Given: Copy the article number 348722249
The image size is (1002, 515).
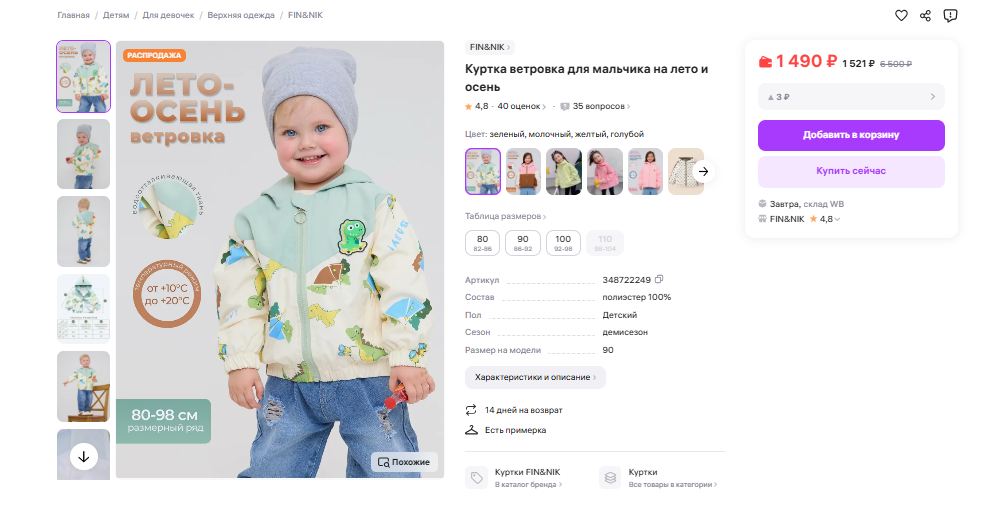Looking at the screenshot, I should point(659,279).
